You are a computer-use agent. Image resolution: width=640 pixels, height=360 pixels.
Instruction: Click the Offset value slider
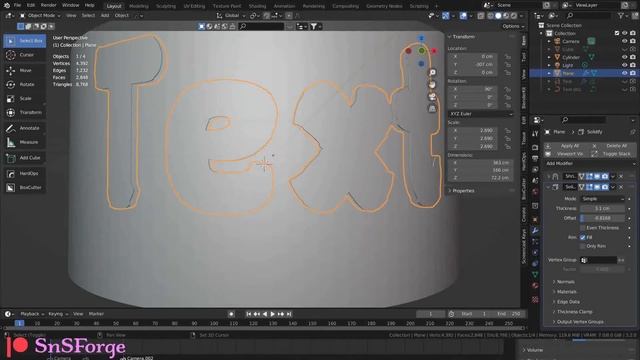602,218
